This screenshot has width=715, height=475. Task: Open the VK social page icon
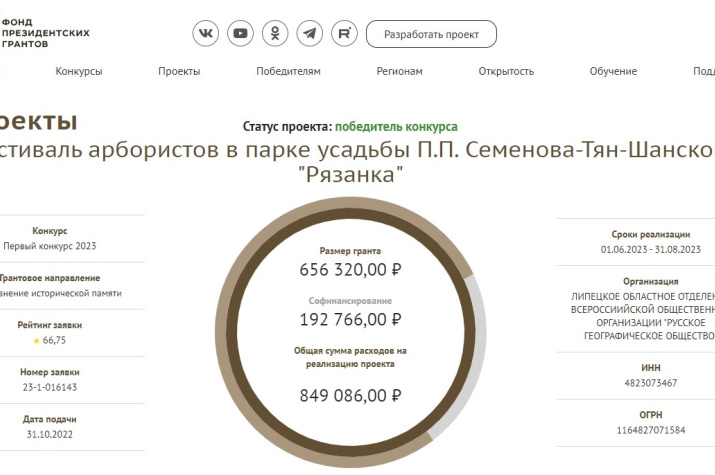pos(206,34)
